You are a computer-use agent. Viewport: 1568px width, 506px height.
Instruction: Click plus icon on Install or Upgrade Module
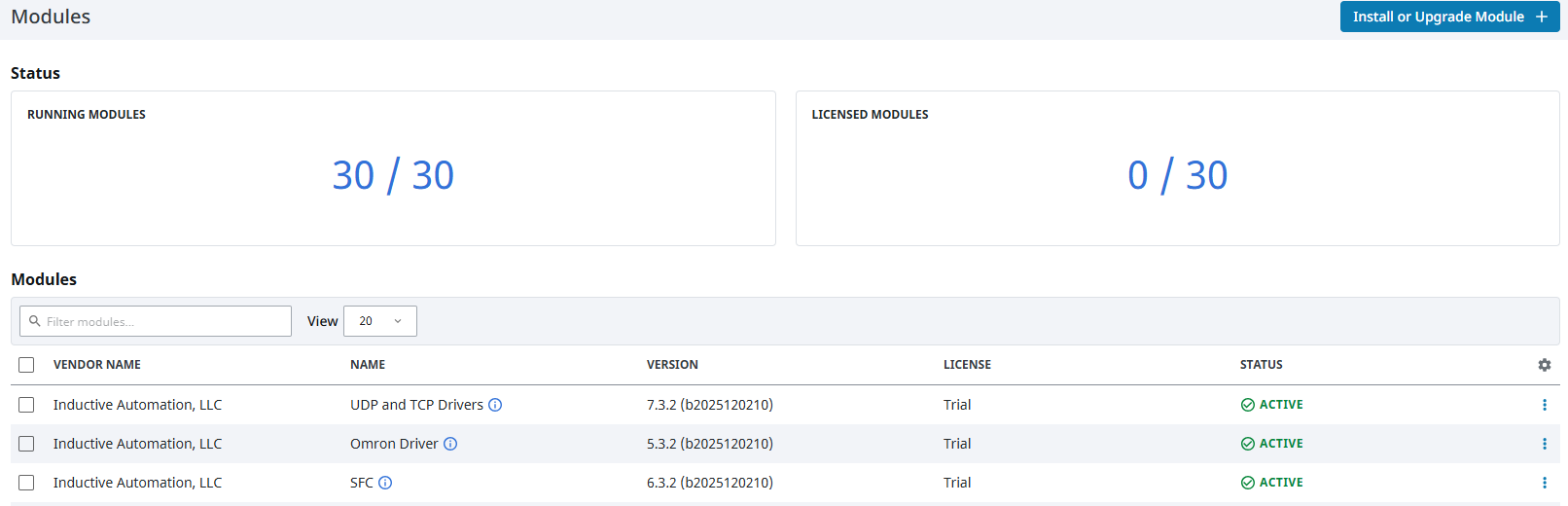(x=1542, y=17)
